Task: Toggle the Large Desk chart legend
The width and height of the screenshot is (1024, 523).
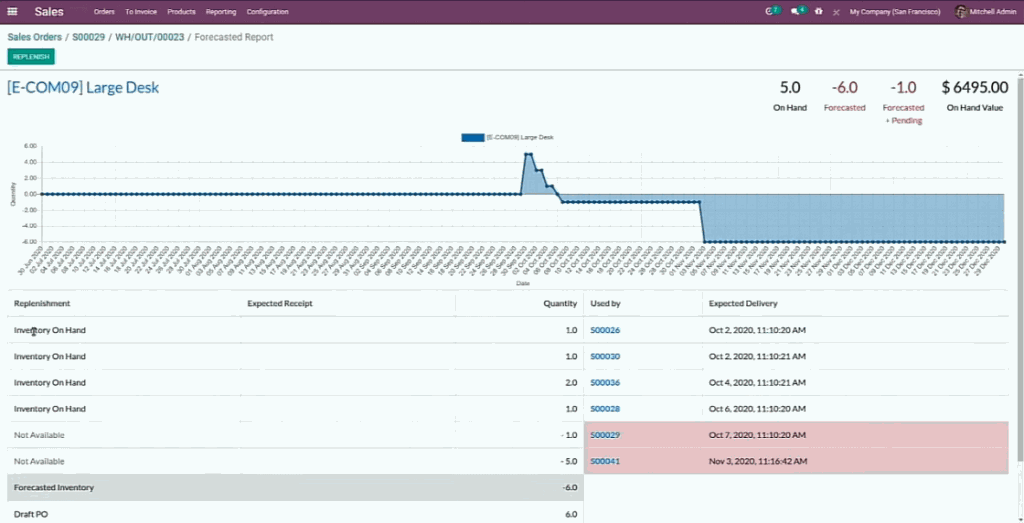Action: point(507,137)
